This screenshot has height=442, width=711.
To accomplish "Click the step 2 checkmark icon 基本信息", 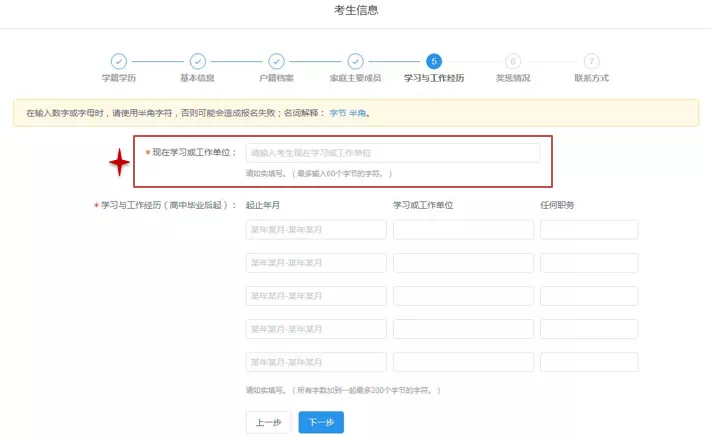I will point(197,61).
